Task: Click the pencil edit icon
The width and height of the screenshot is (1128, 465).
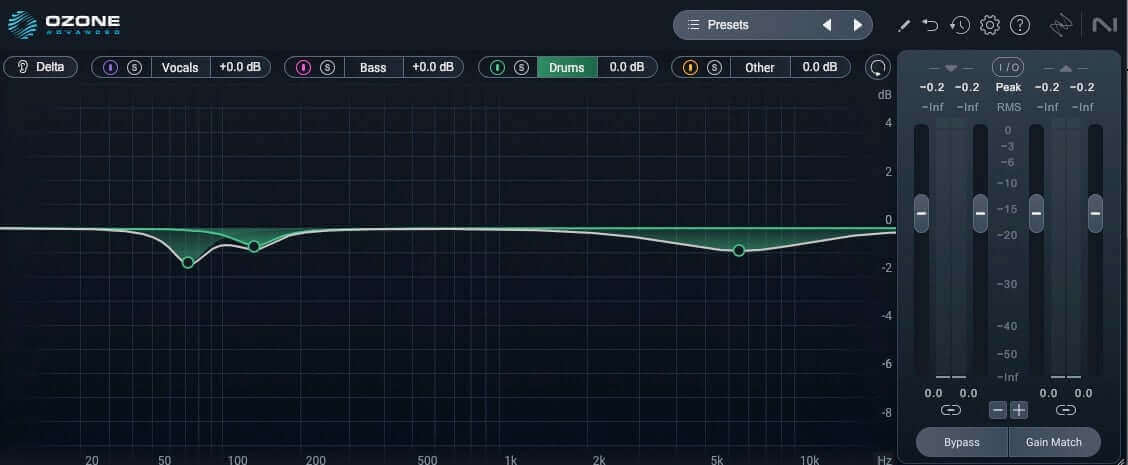Action: point(904,26)
